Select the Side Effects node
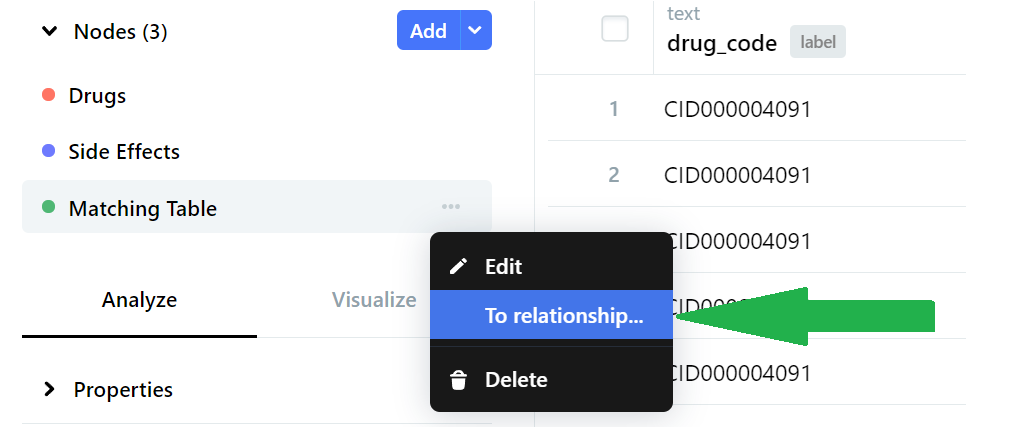 [124, 152]
